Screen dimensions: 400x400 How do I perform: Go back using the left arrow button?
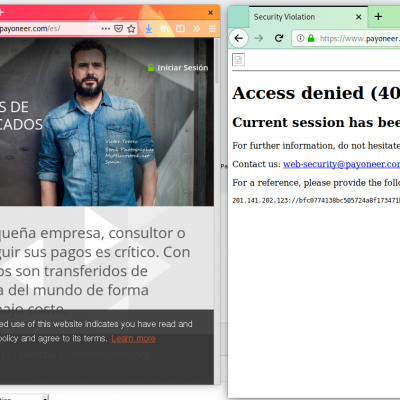coord(239,38)
